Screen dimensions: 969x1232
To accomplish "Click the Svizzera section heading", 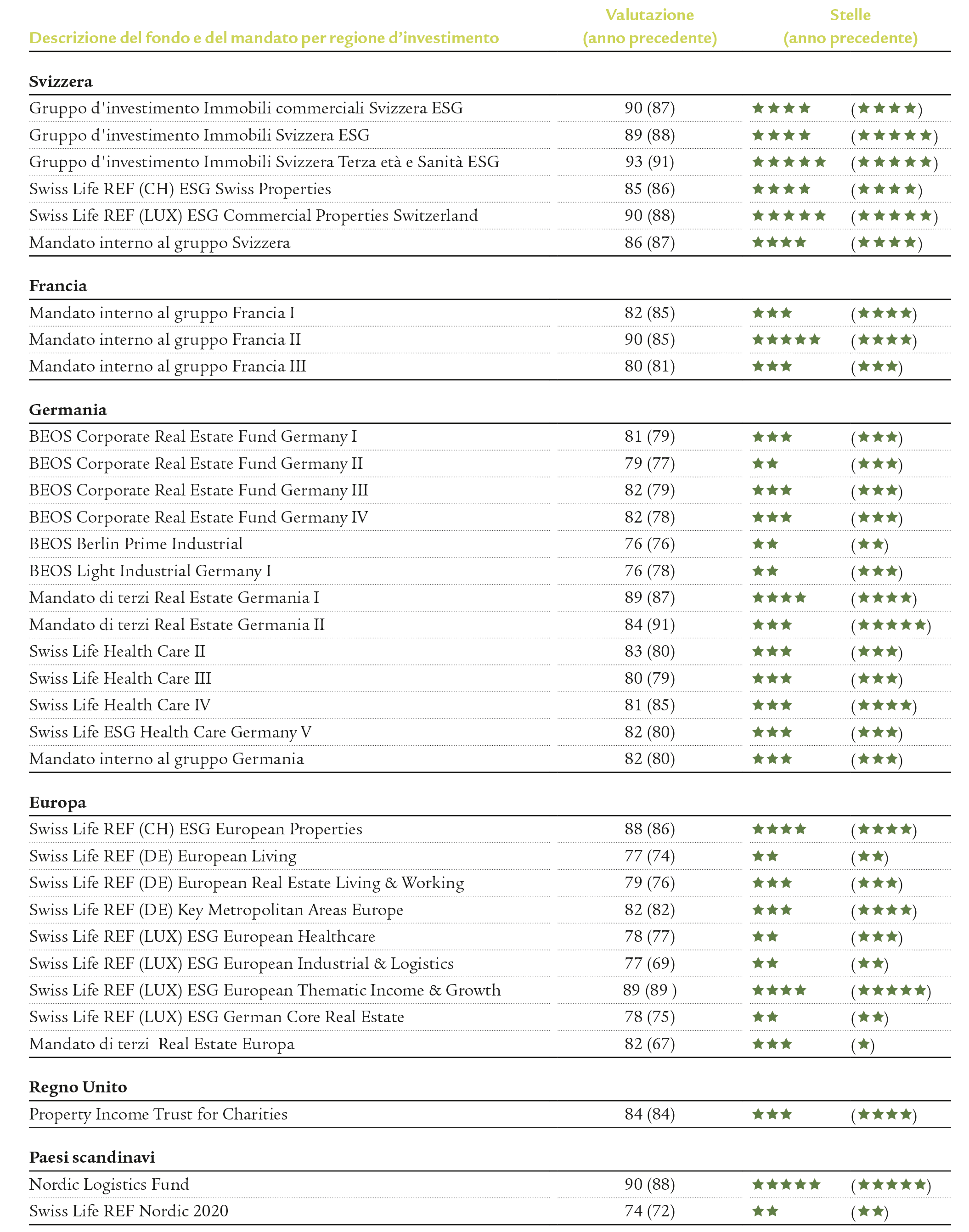I will [x=61, y=82].
